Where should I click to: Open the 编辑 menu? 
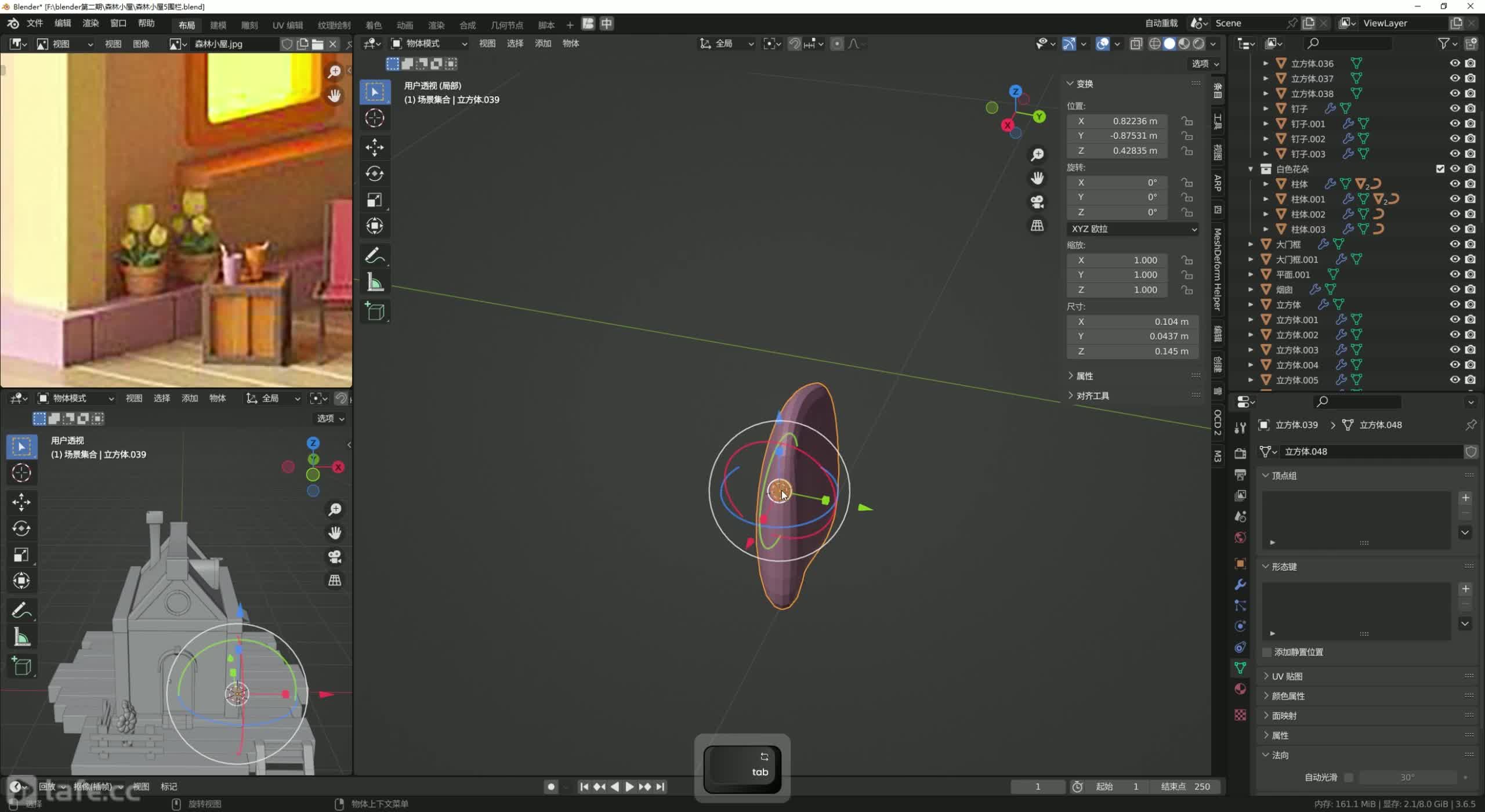63,23
